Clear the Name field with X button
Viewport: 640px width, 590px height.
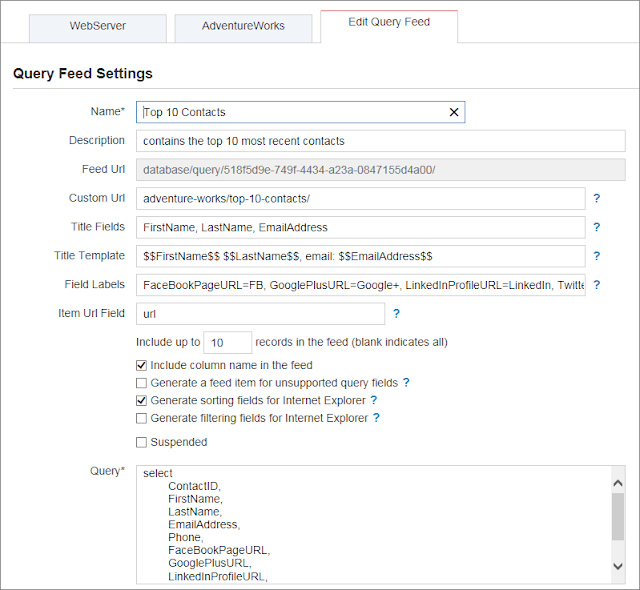tap(454, 113)
